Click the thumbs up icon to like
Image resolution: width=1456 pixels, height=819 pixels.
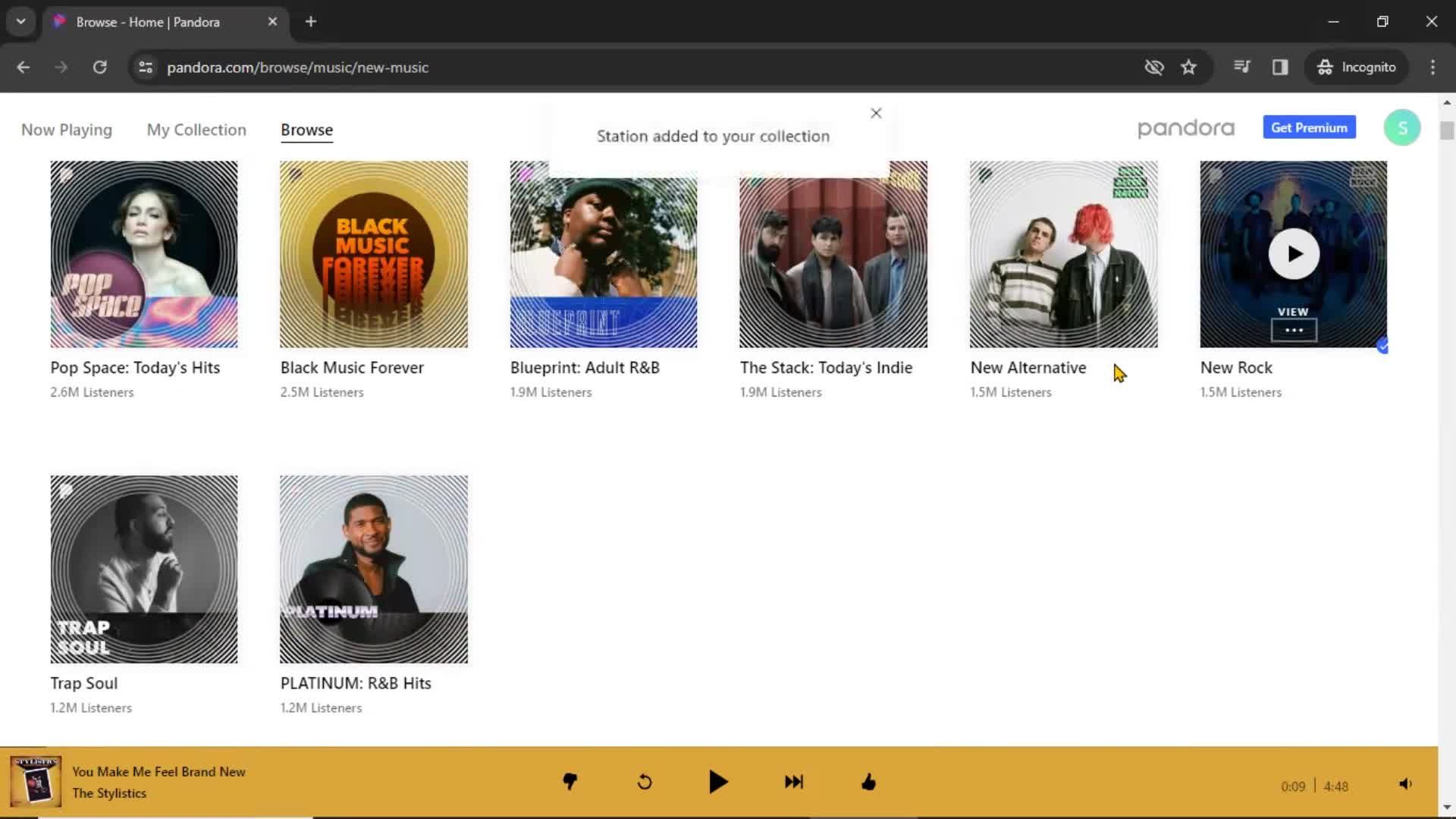[868, 782]
